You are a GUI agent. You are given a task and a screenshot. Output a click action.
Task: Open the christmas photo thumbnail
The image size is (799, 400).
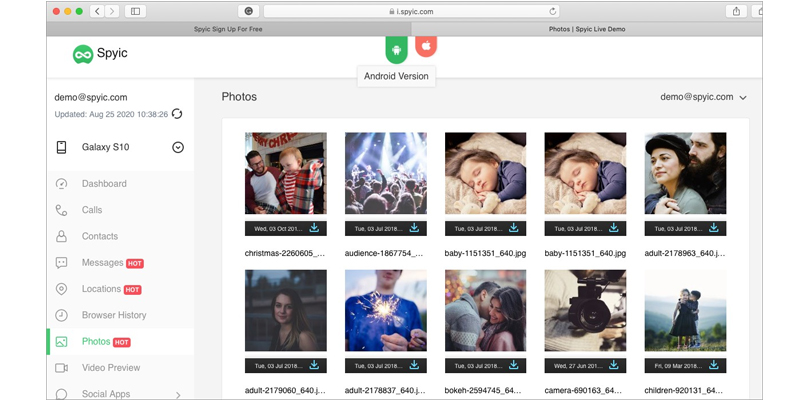[285, 173]
